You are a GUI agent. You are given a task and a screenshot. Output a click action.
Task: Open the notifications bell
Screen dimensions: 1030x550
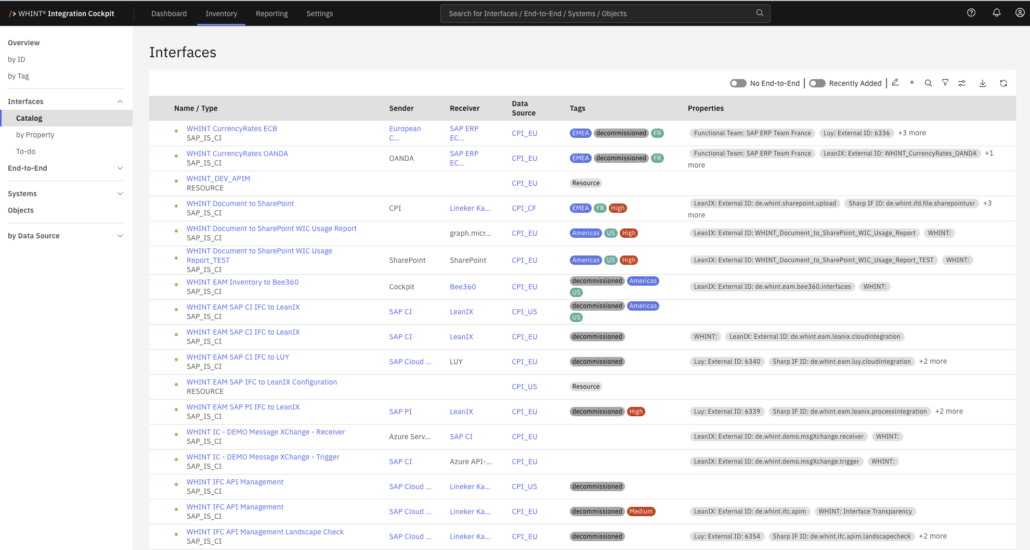point(996,12)
